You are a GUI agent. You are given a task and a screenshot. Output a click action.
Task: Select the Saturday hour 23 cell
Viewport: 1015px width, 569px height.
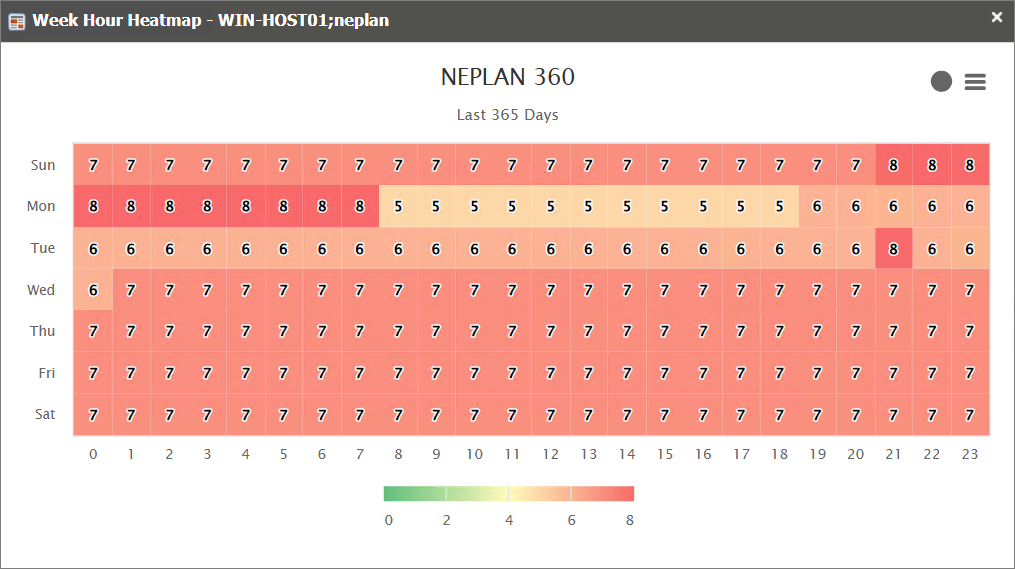[x=970, y=414]
